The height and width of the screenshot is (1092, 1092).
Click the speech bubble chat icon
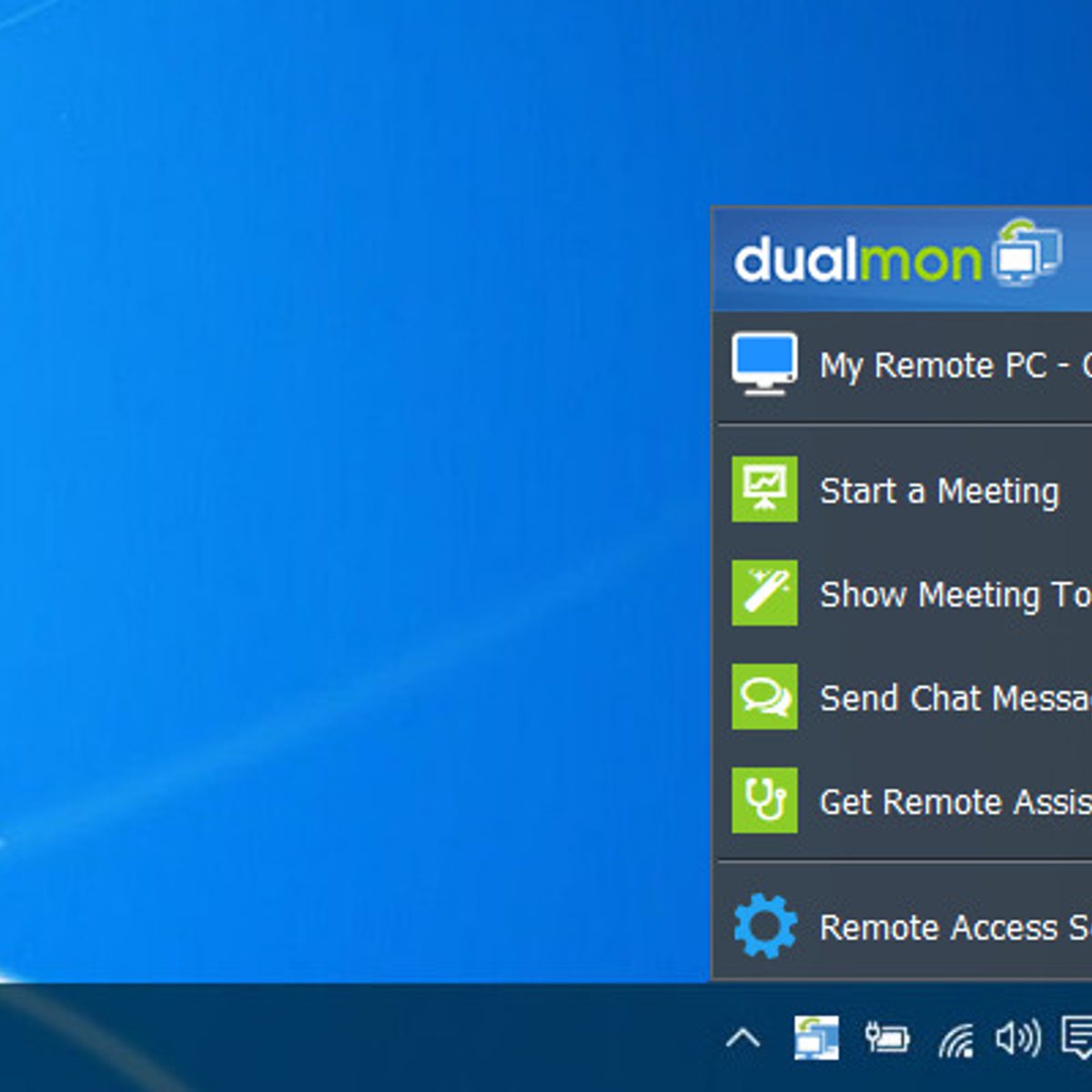[x=764, y=697]
